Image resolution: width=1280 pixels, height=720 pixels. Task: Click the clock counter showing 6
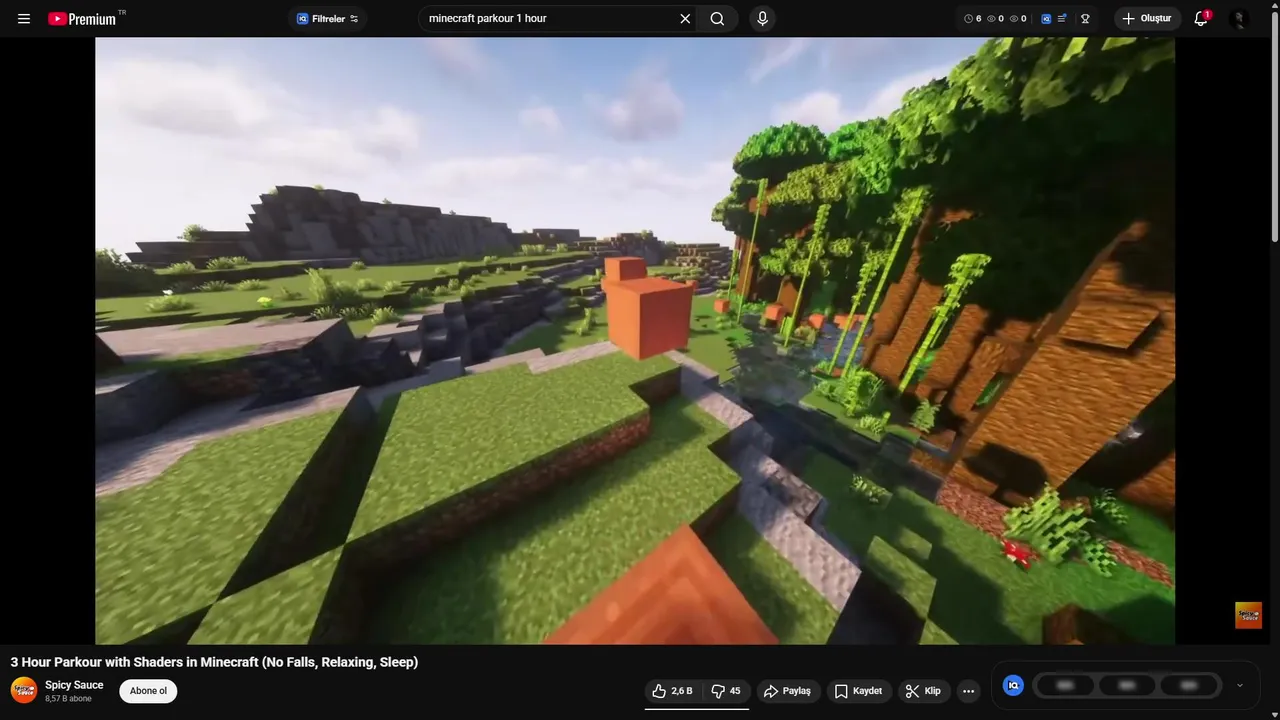pos(972,19)
